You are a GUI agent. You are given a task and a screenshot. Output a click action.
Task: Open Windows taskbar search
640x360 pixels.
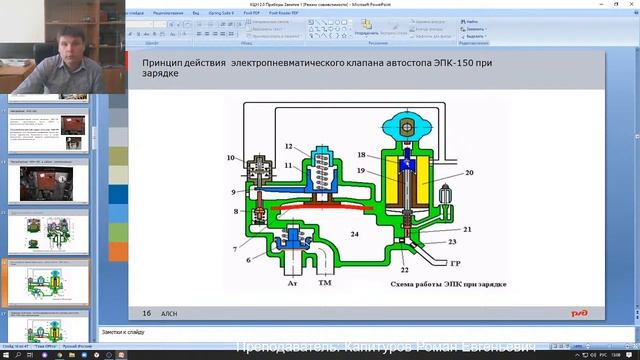pyautogui.click(x=18, y=355)
